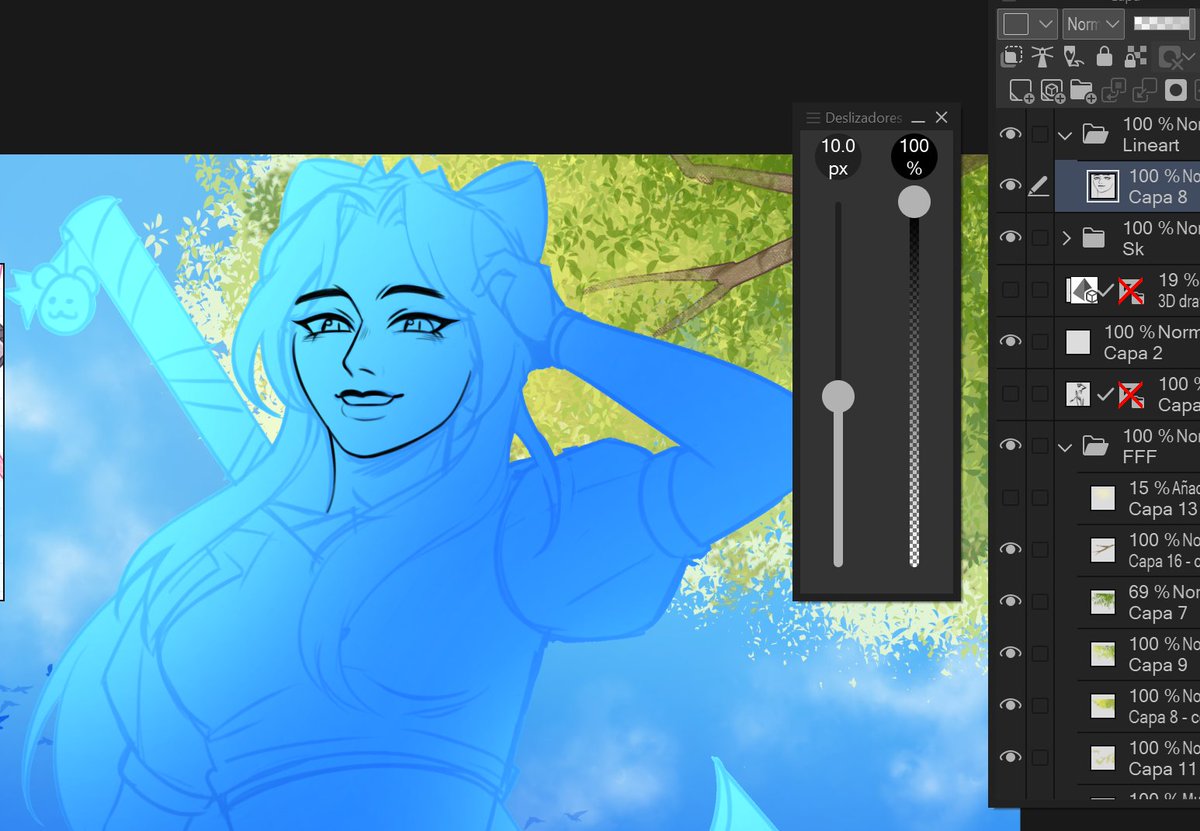The image size is (1200, 831).
Task: Click the brush size slider handle
Action: pyautogui.click(x=838, y=397)
